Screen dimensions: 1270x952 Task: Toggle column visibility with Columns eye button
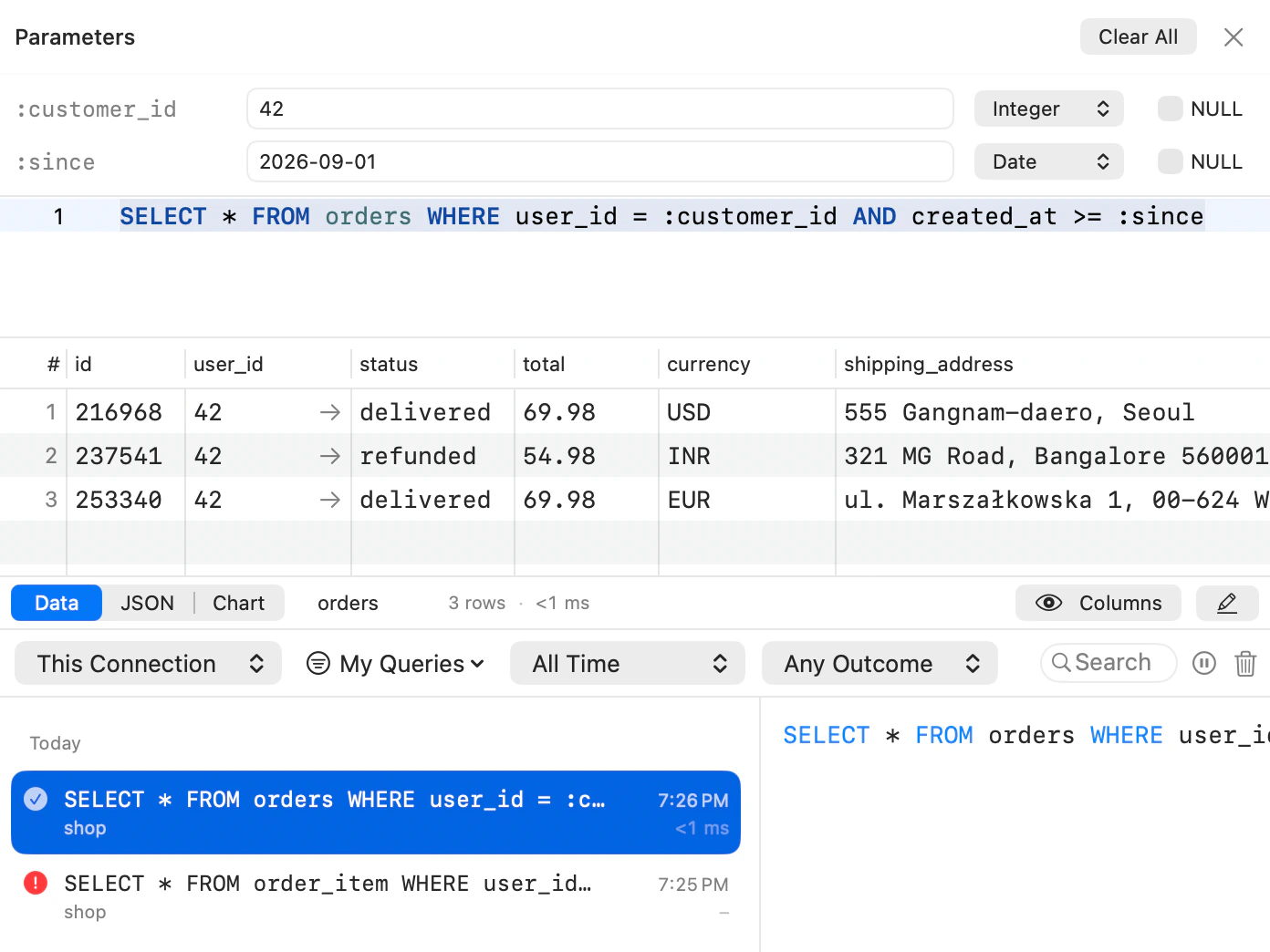click(x=1098, y=603)
